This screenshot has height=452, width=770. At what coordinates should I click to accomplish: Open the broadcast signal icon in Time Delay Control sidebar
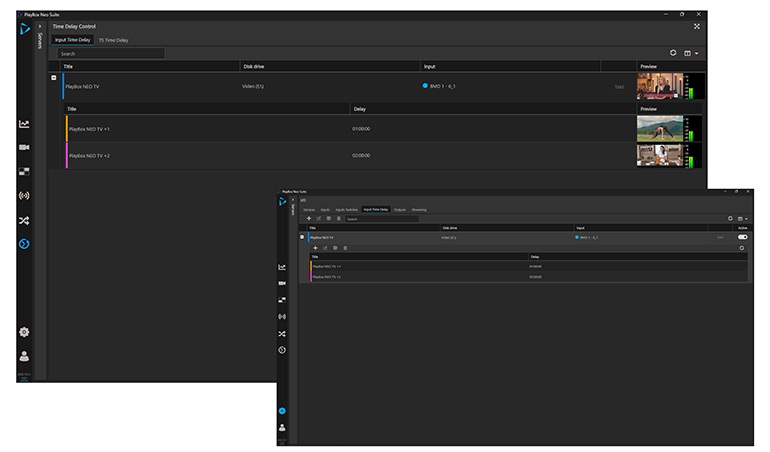tap(24, 196)
